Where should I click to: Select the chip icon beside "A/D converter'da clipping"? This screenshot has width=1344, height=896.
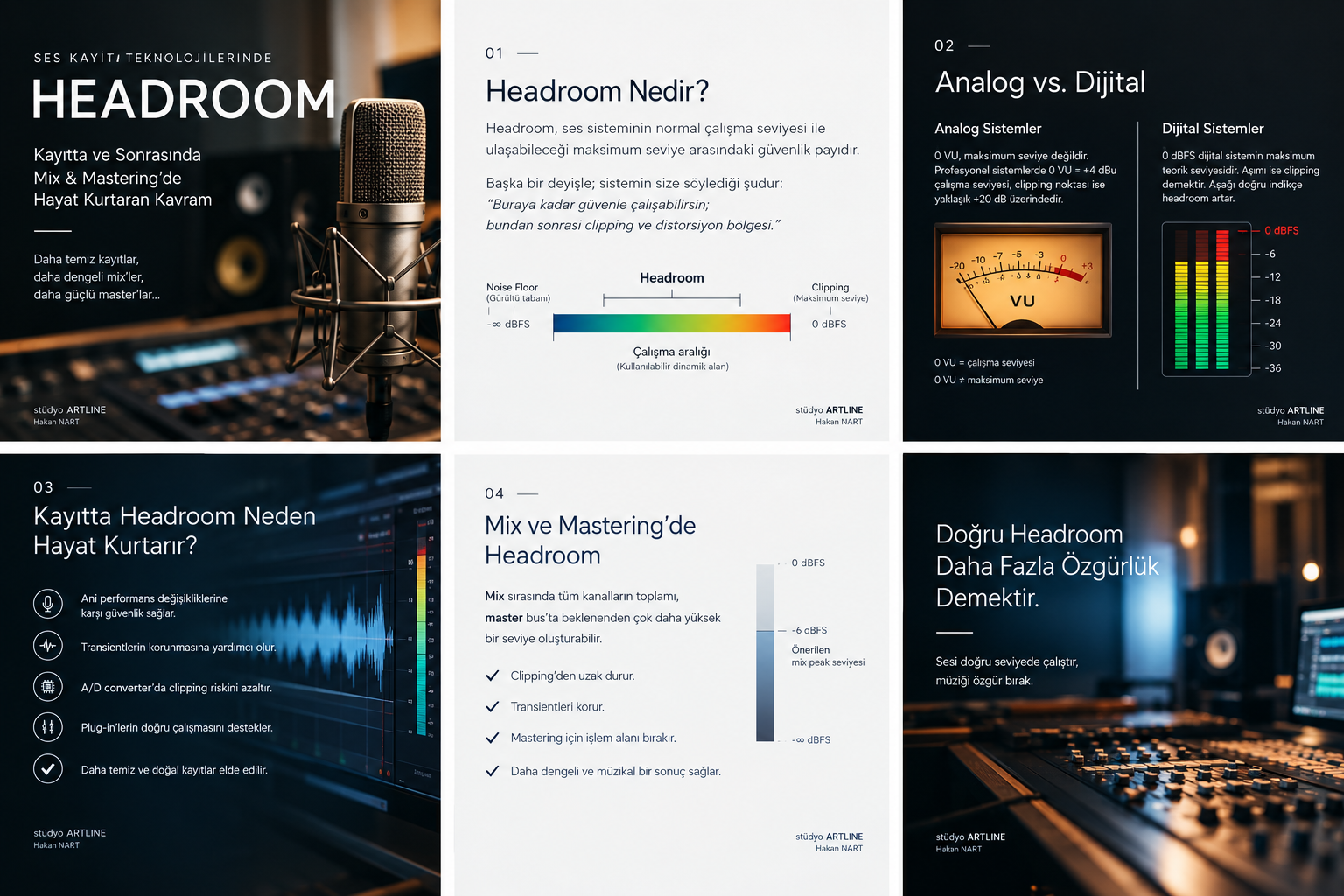coord(48,687)
